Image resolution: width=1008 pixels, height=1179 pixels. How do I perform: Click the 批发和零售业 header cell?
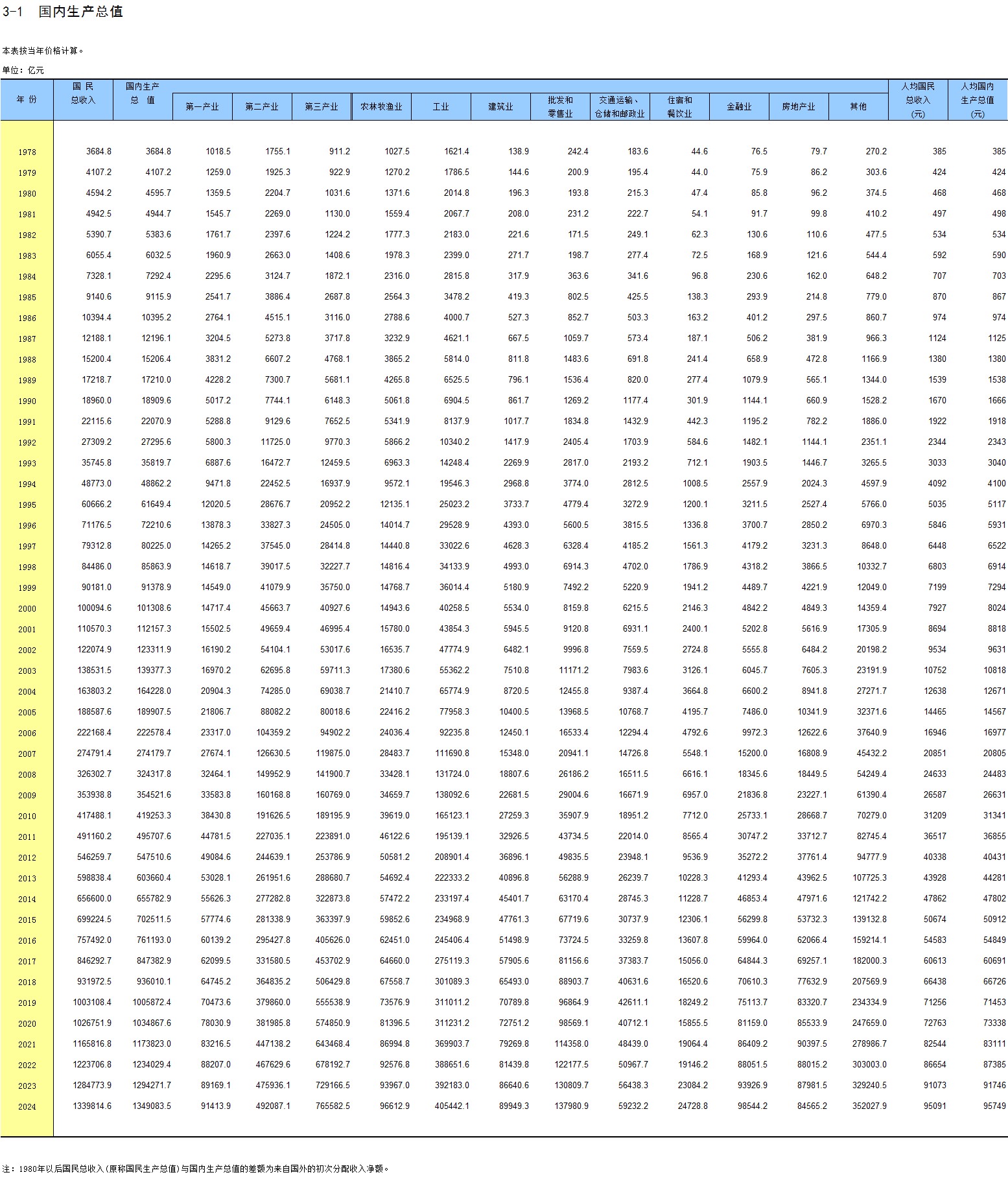point(560,107)
